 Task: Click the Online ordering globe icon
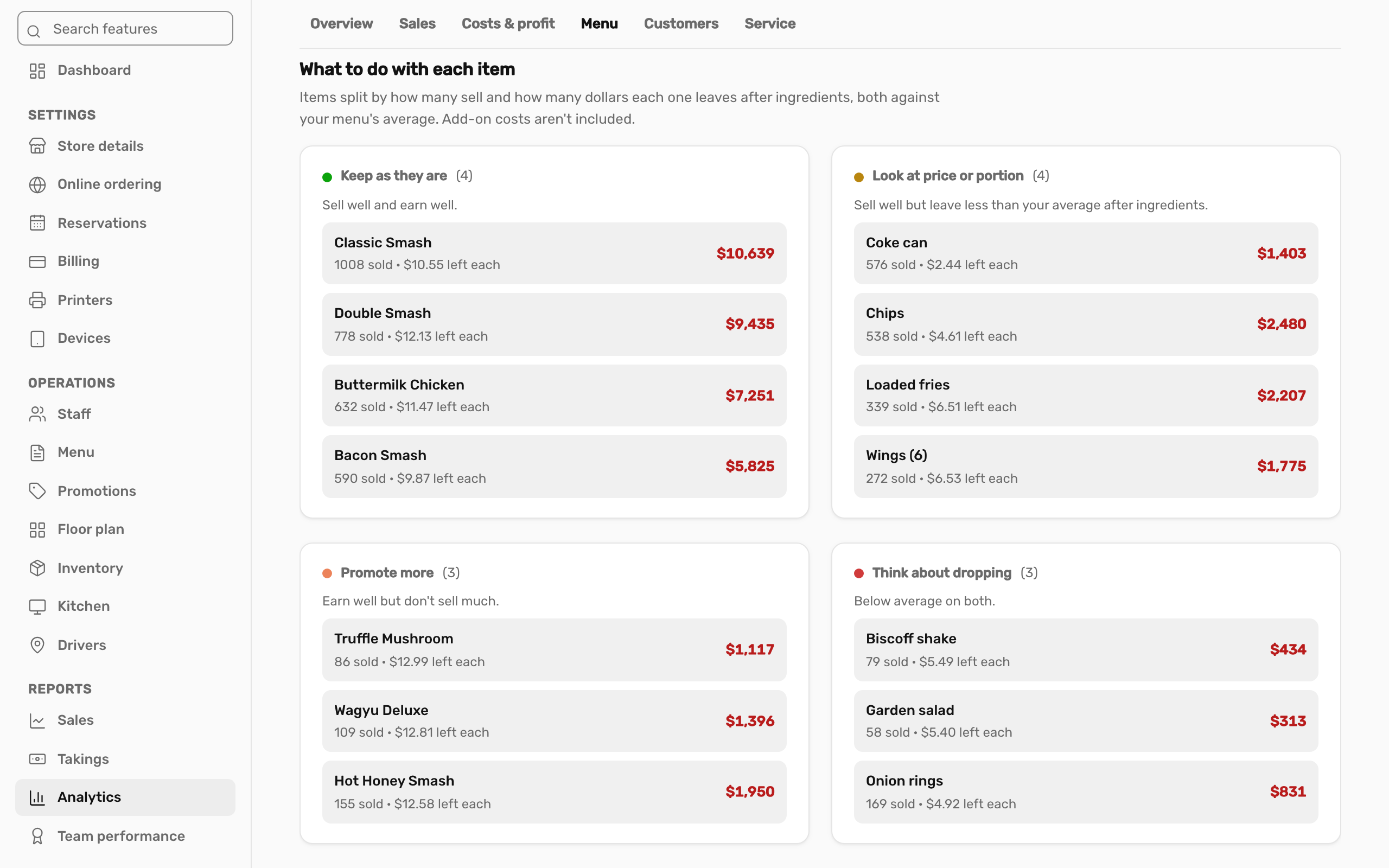click(37, 184)
